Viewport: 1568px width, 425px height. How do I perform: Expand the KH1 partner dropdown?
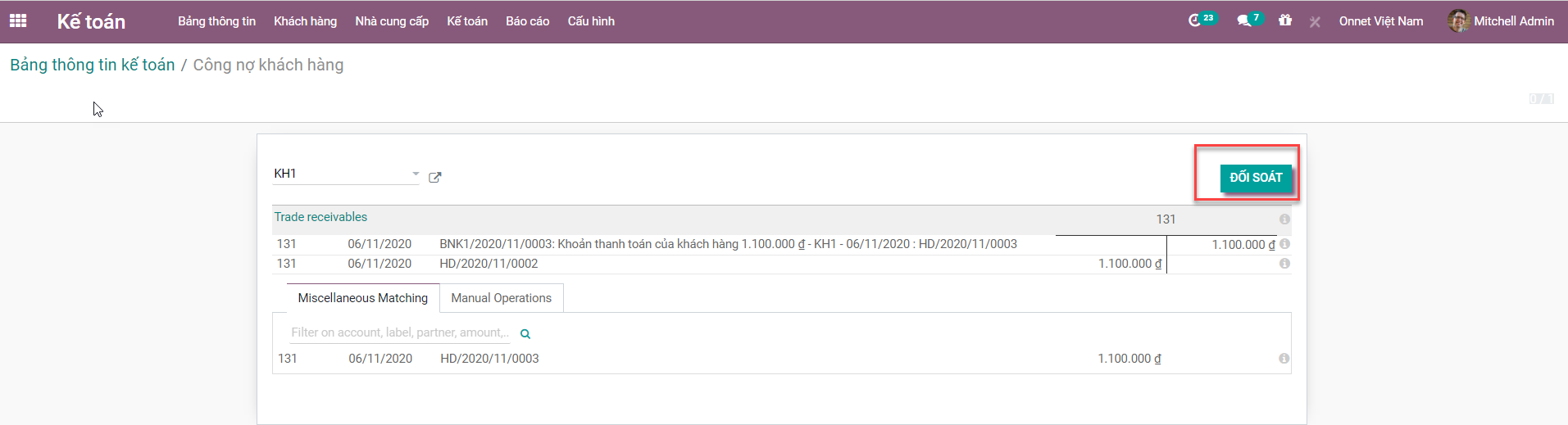tap(416, 174)
